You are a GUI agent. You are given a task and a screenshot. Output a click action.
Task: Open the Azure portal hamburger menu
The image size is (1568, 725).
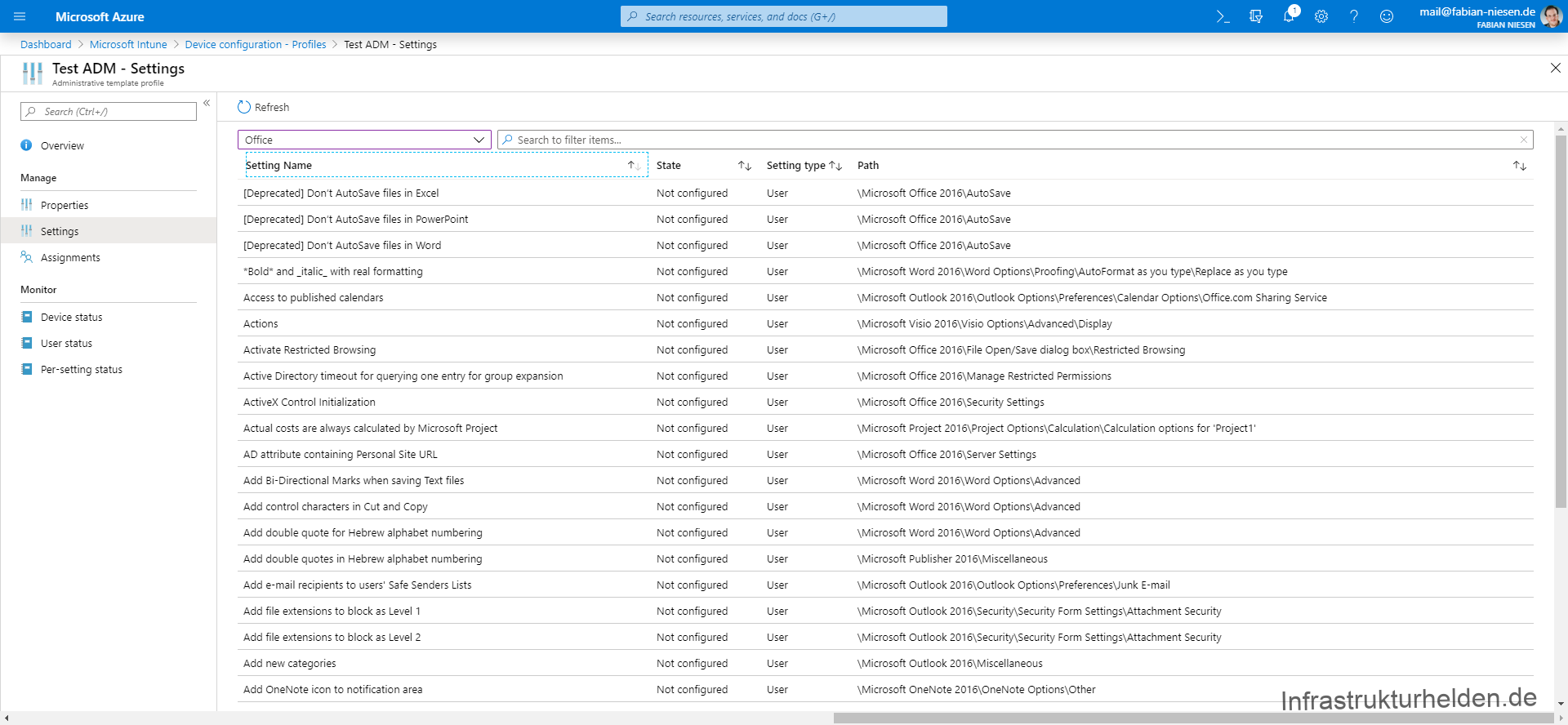pyautogui.click(x=20, y=16)
